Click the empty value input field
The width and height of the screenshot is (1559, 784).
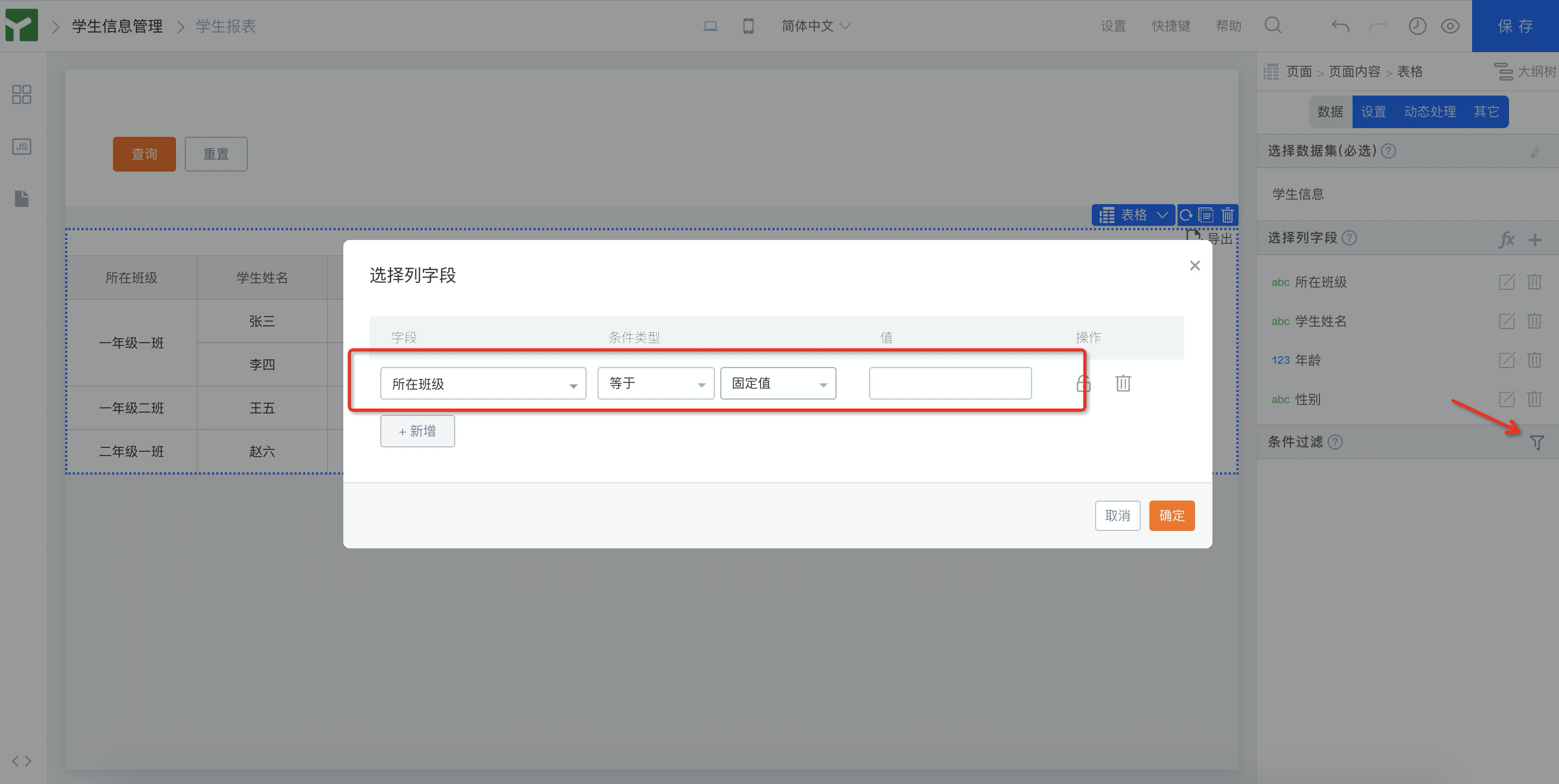950,383
